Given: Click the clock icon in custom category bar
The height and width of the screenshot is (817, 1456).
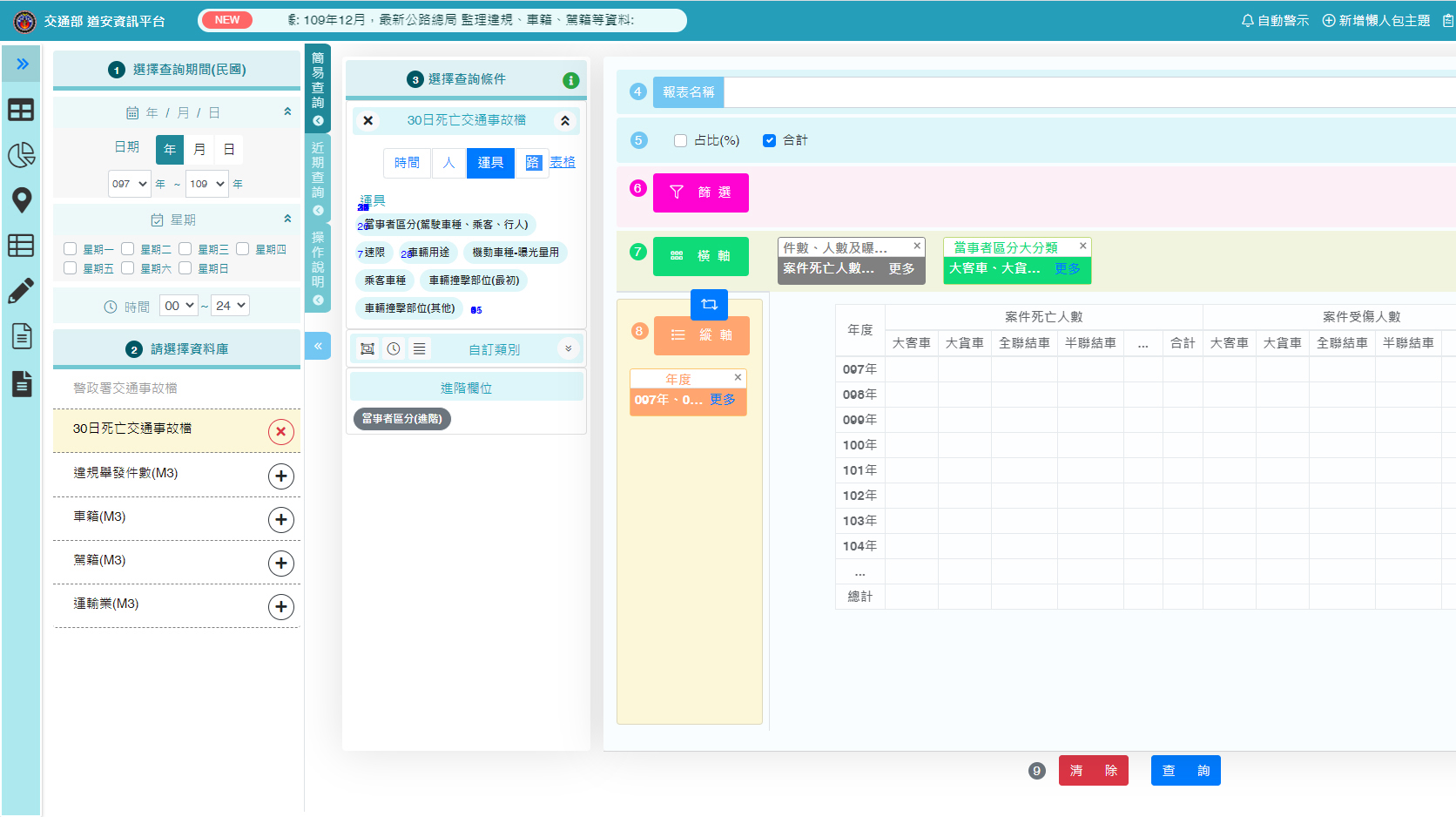Looking at the screenshot, I should pyautogui.click(x=394, y=349).
